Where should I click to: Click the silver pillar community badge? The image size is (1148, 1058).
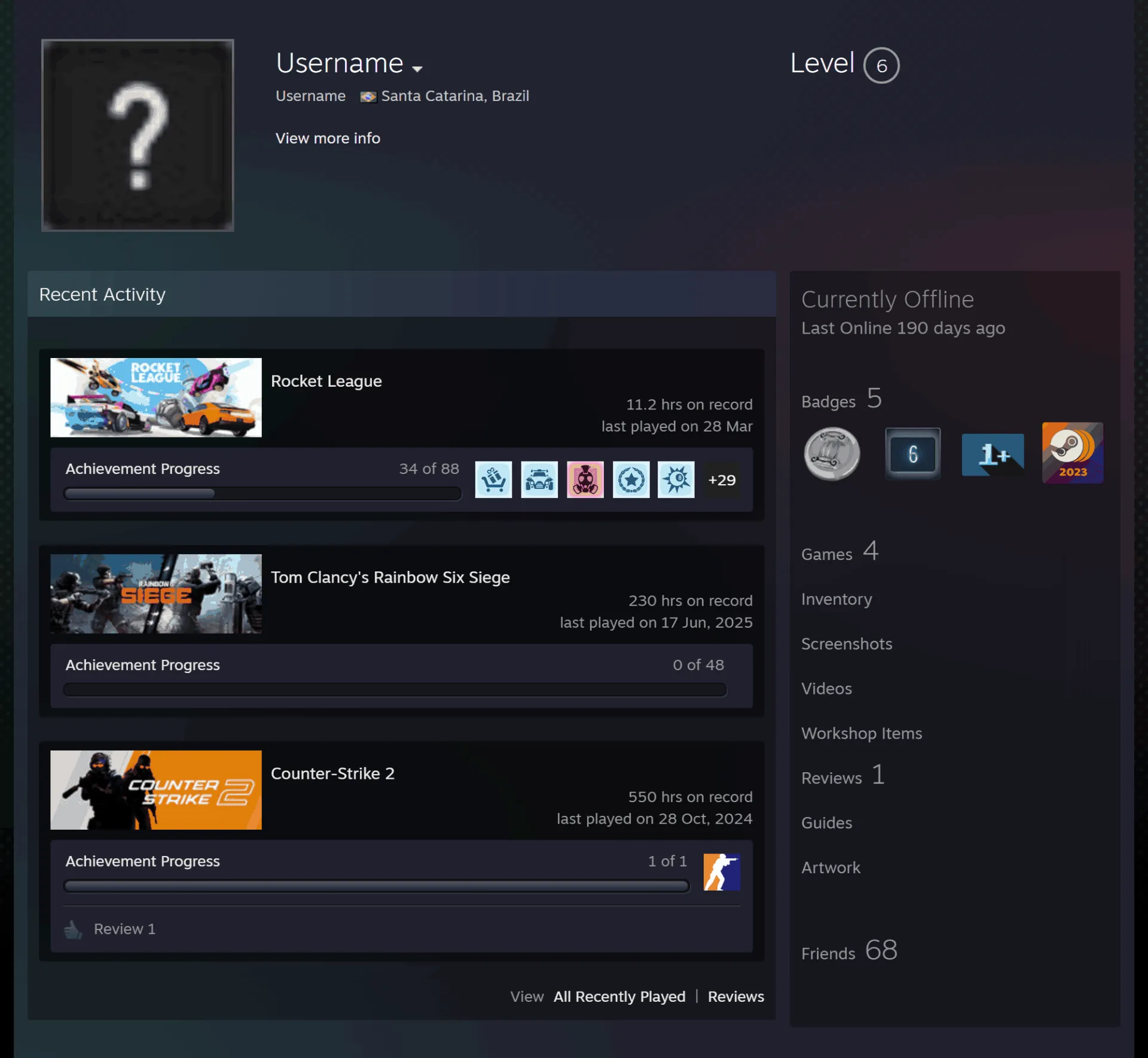coord(832,454)
